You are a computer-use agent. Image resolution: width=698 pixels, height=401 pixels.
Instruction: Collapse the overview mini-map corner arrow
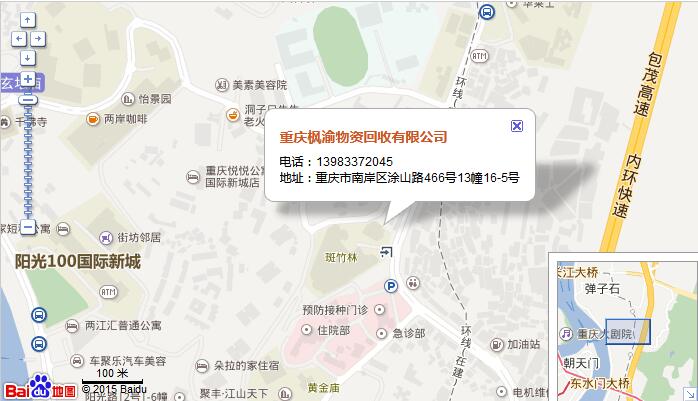690,393
